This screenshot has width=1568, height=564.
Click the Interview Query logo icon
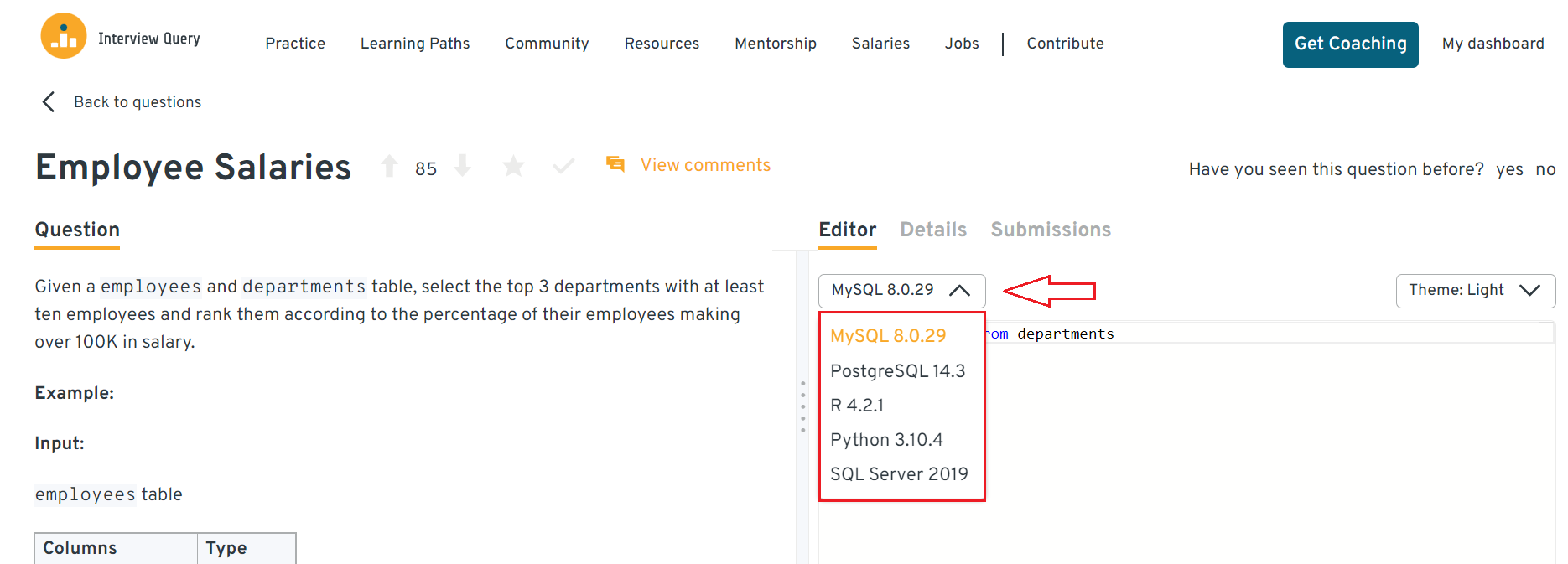click(x=64, y=36)
